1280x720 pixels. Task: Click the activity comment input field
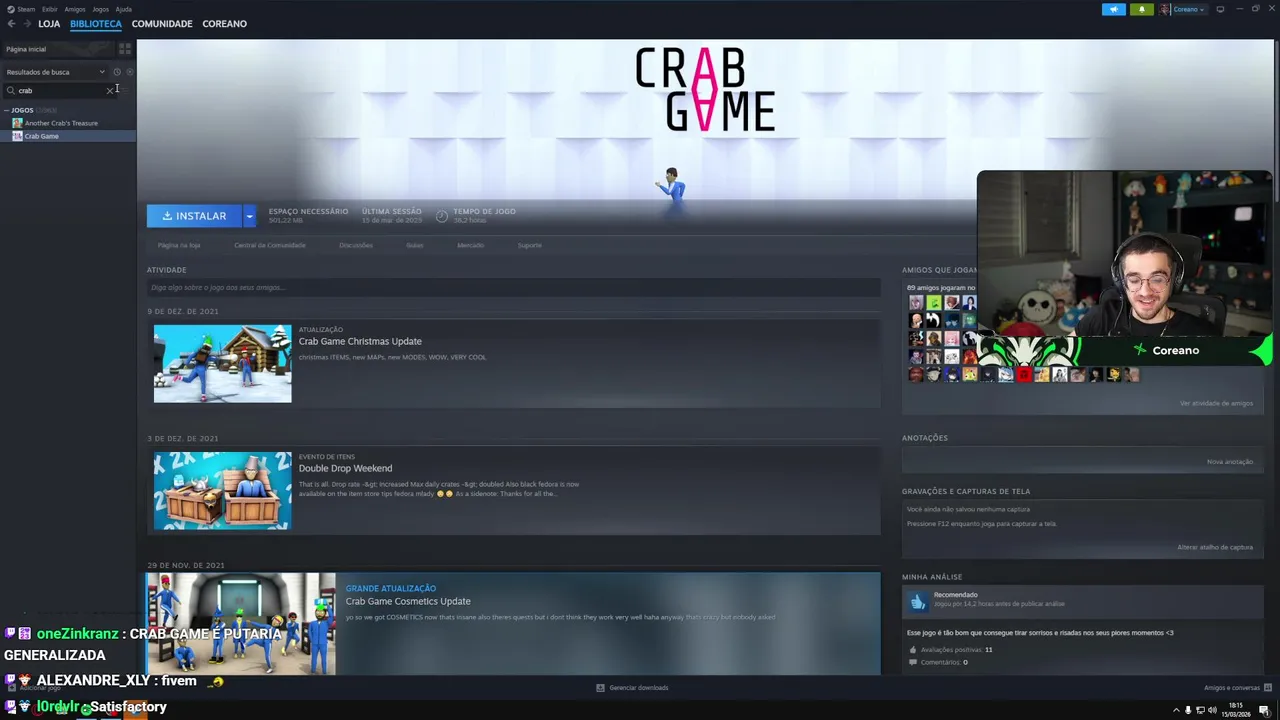click(x=514, y=288)
